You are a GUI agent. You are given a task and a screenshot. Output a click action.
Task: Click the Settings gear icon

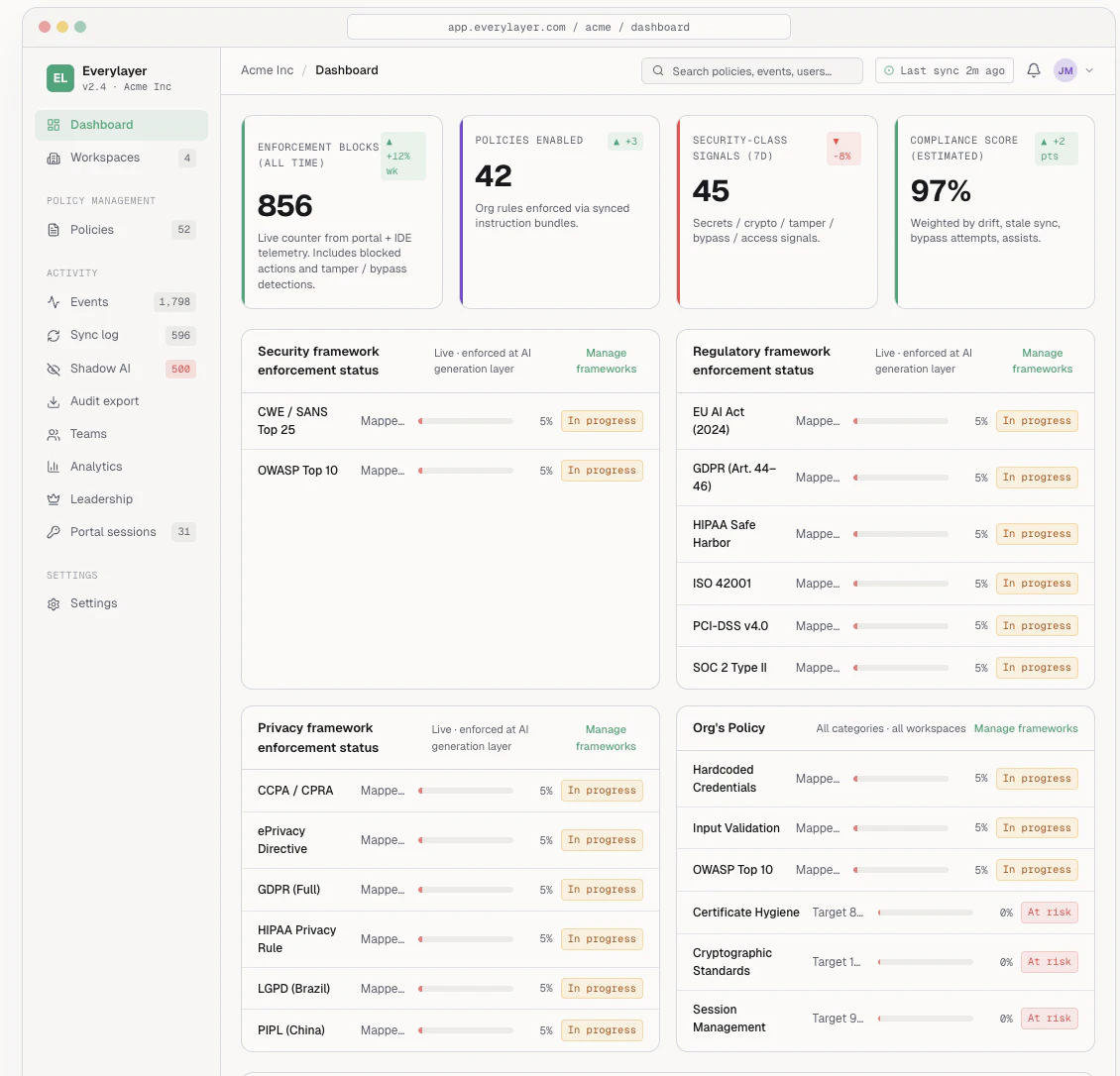pos(53,602)
